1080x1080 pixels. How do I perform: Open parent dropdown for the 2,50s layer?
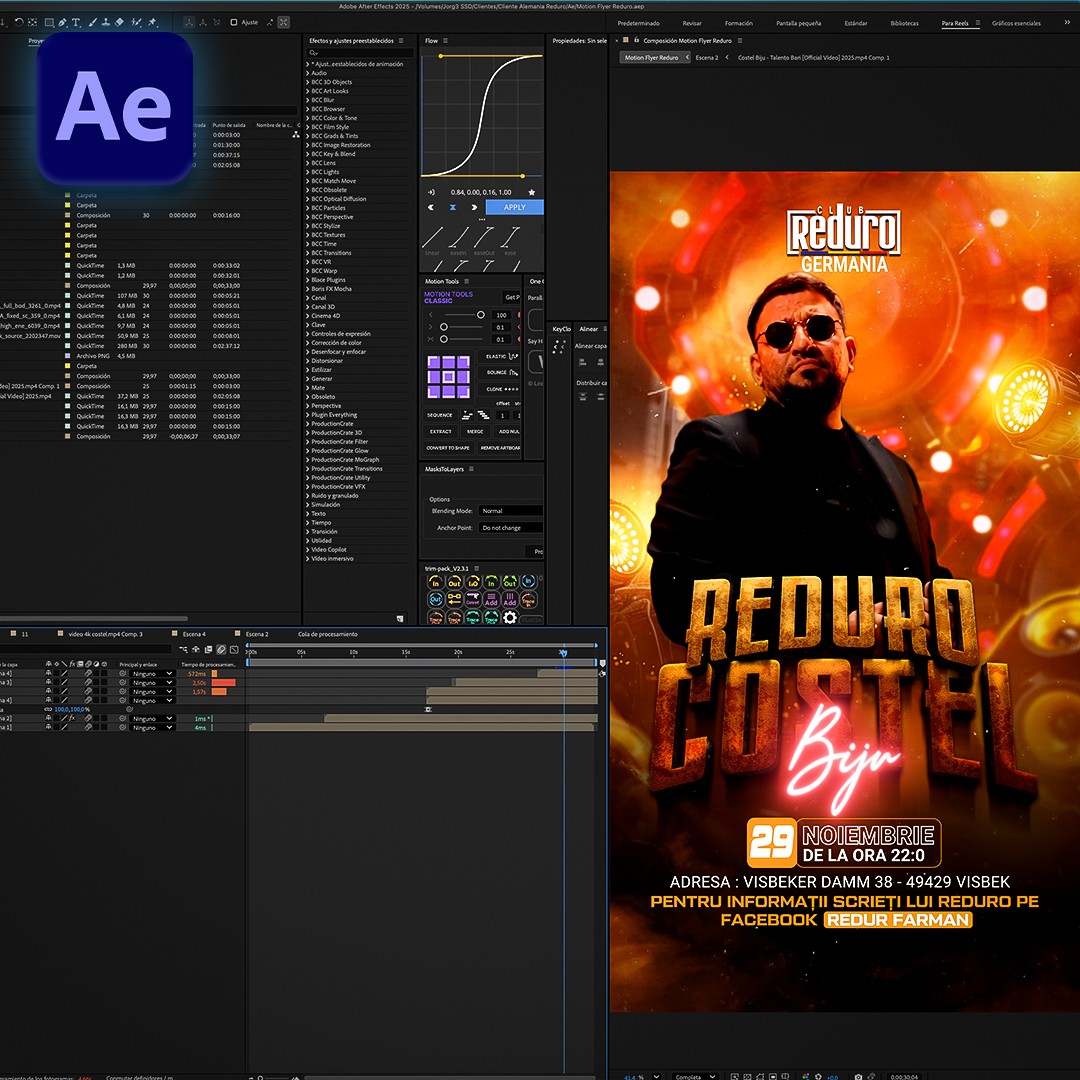click(x=152, y=683)
